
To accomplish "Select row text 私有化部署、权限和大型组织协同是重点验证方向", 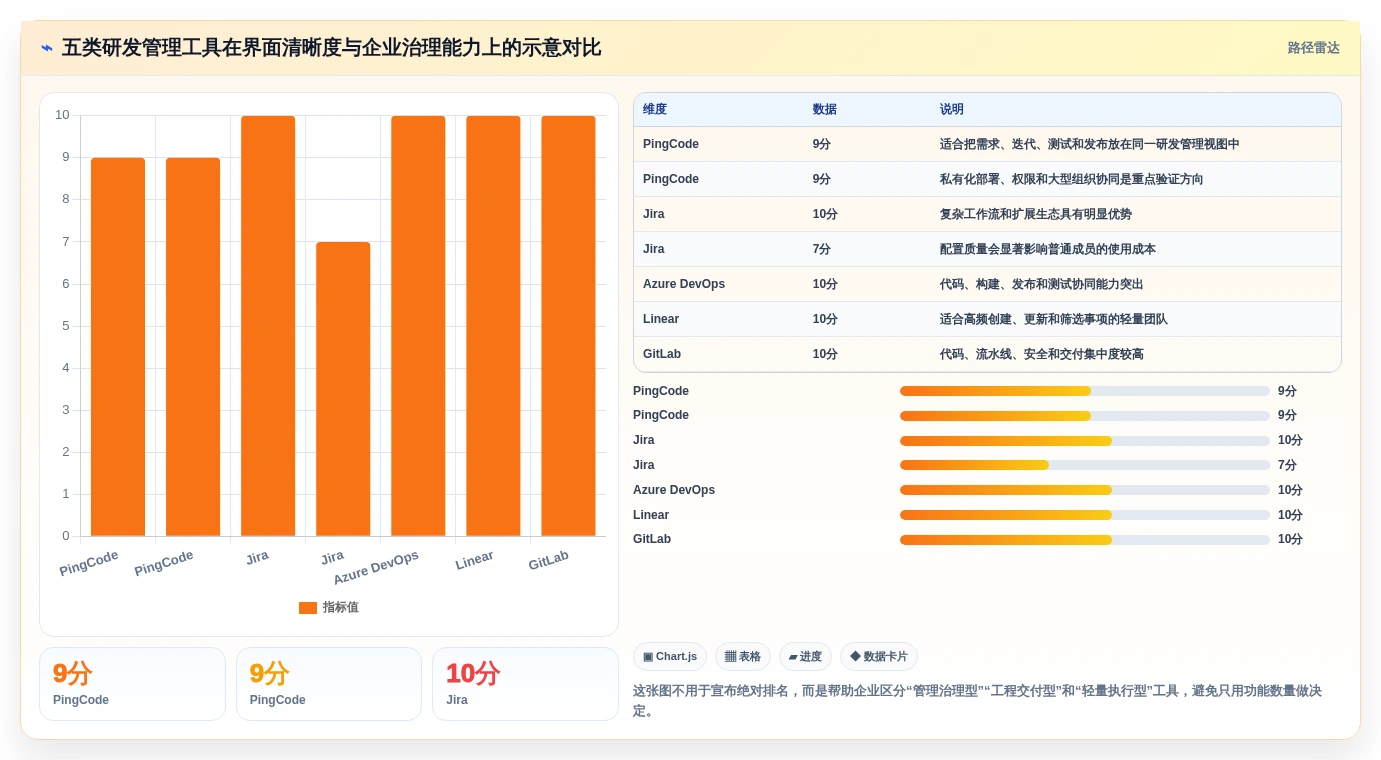I will tap(1072, 180).
